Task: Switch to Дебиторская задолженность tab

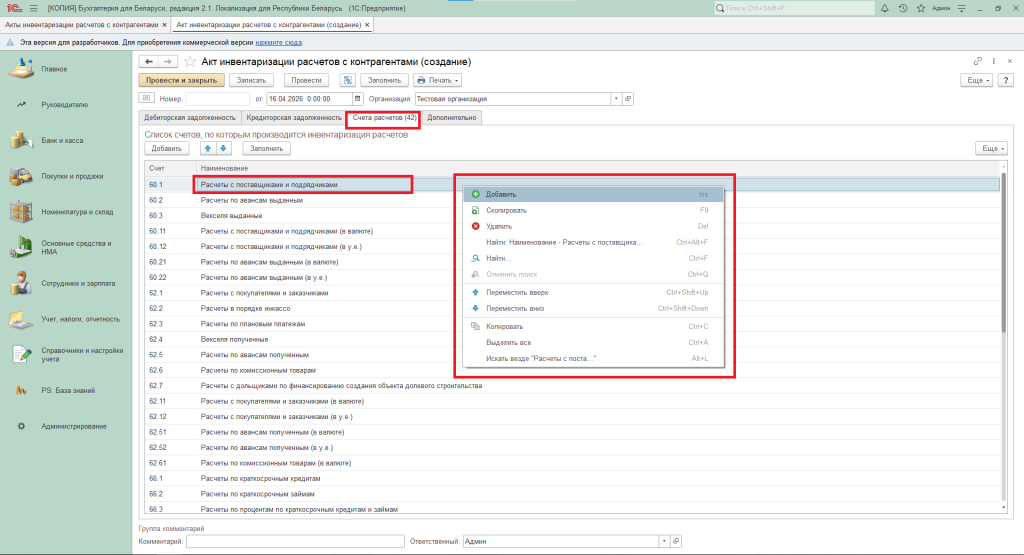Action: 190,117
